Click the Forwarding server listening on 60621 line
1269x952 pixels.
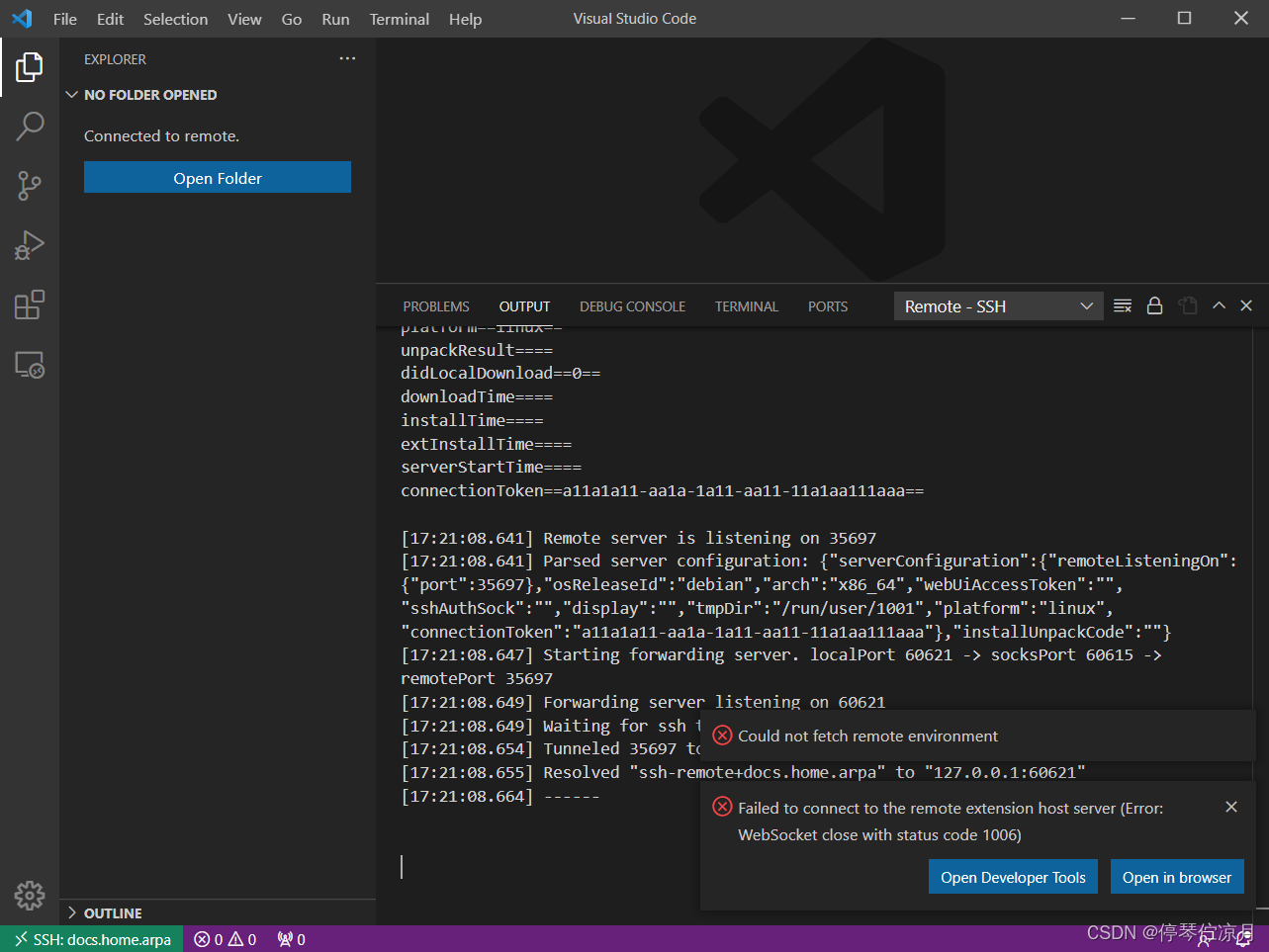643,702
